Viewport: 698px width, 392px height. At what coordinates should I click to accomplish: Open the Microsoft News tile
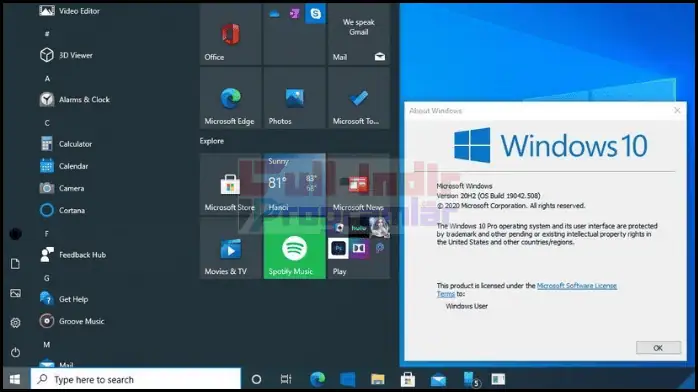point(358,184)
